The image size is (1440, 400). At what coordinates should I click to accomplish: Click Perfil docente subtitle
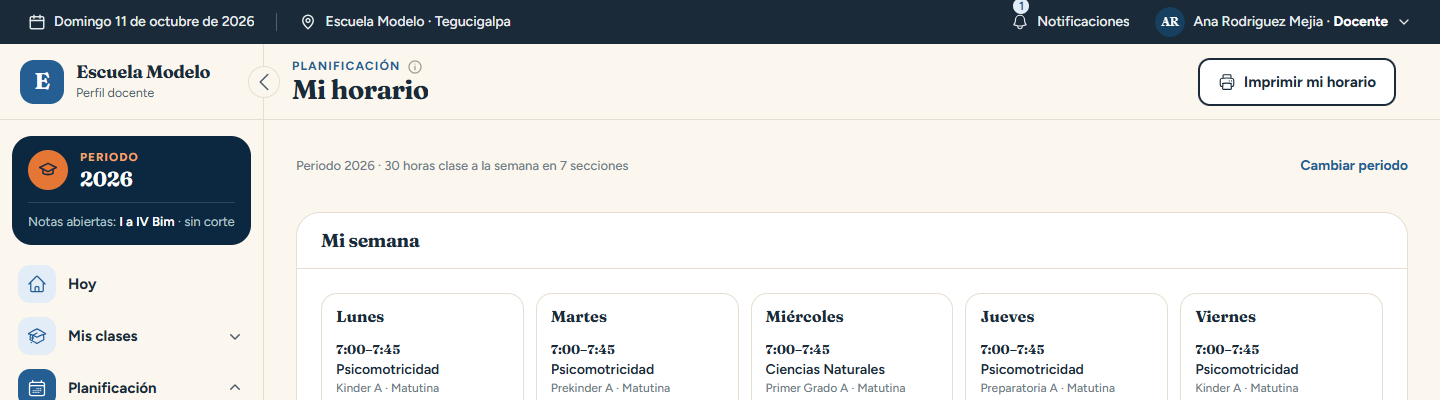115,93
